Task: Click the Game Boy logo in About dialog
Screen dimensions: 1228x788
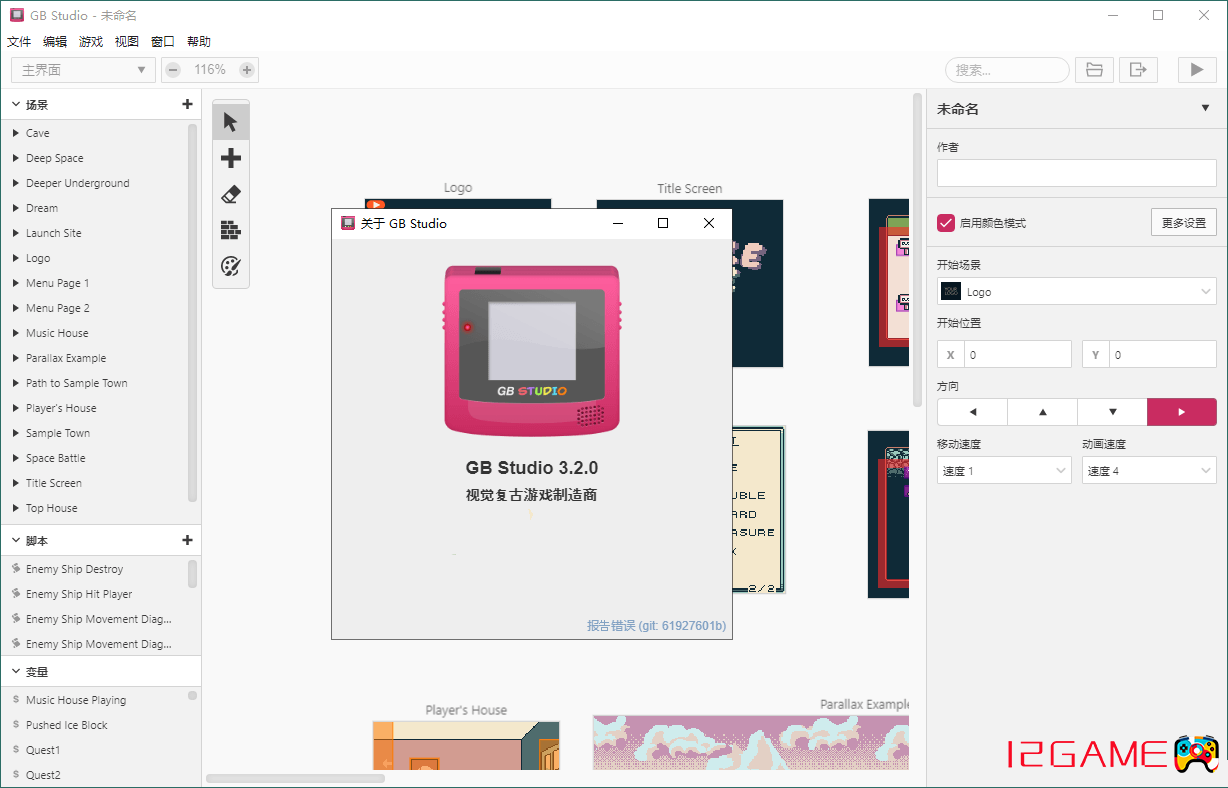Action: pos(532,350)
